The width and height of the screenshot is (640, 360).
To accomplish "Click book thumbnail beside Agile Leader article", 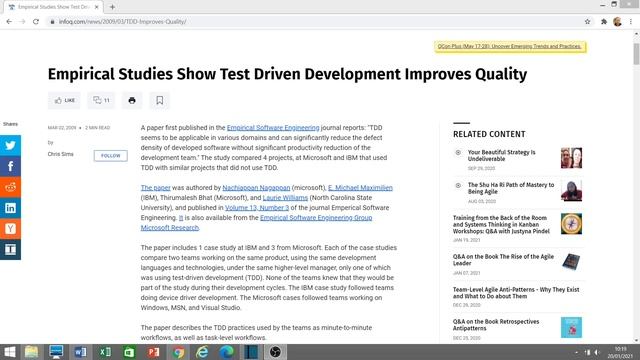I will point(571,262).
